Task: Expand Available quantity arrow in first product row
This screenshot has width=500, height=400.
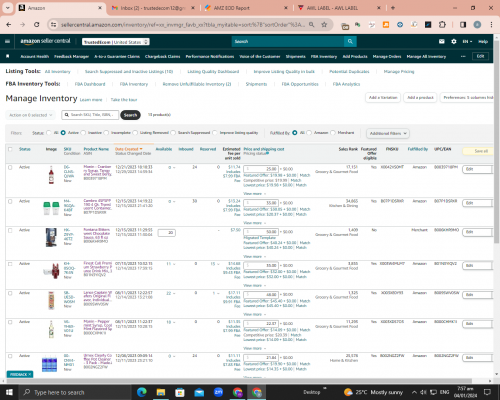Action: (174, 168)
